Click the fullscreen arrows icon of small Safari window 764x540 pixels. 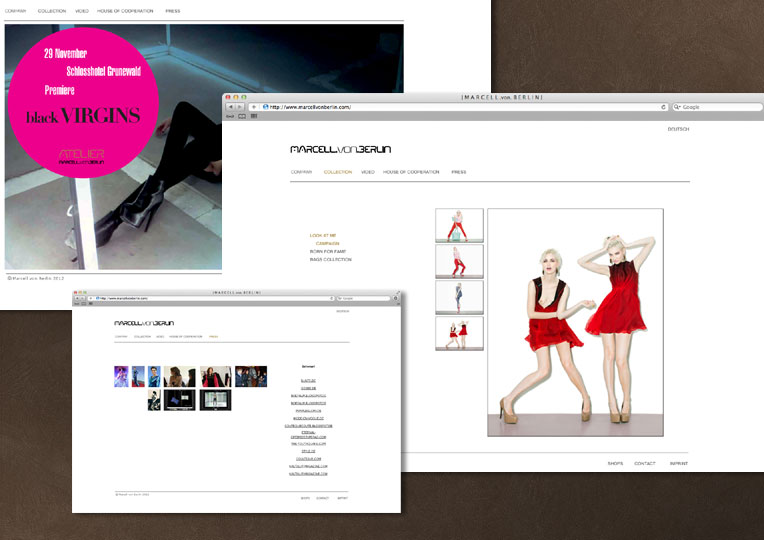[398, 292]
